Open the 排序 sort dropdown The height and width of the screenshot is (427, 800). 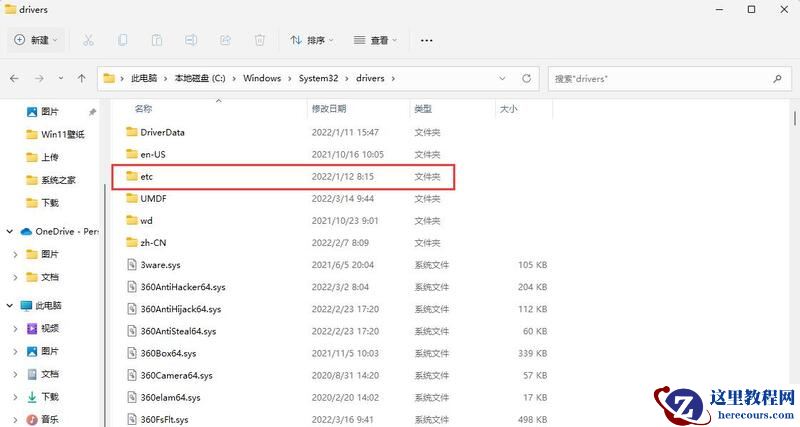pos(312,40)
